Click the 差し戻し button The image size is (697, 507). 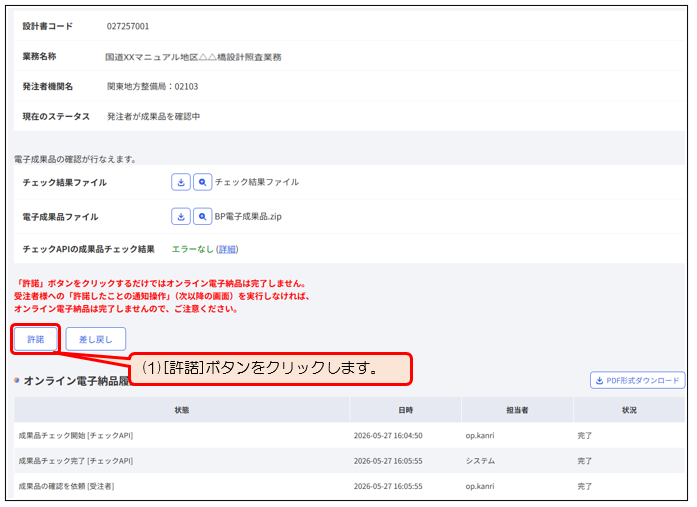(96, 339)
